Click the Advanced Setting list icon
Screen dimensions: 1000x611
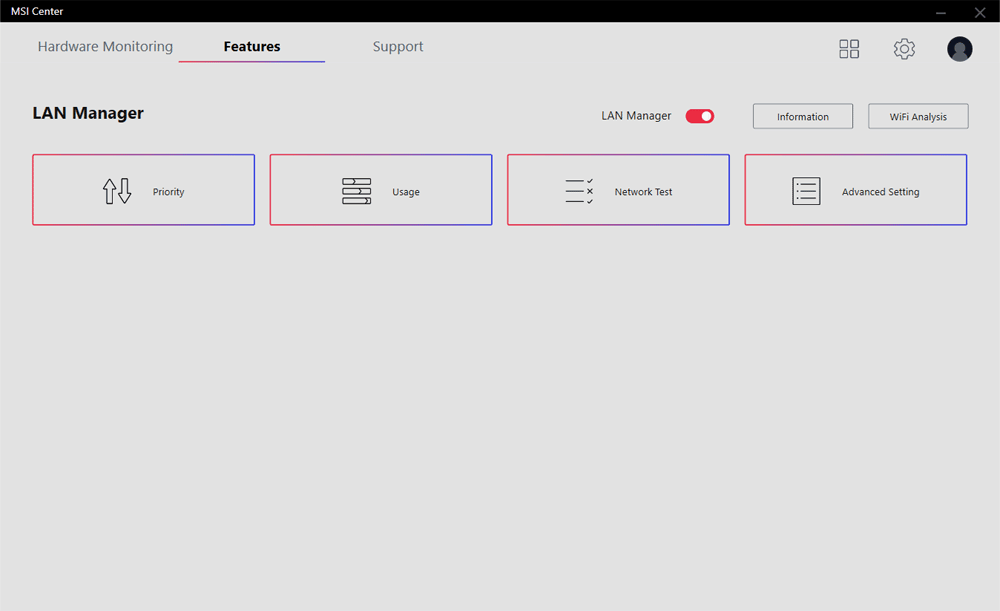click(x=806, y=191)
